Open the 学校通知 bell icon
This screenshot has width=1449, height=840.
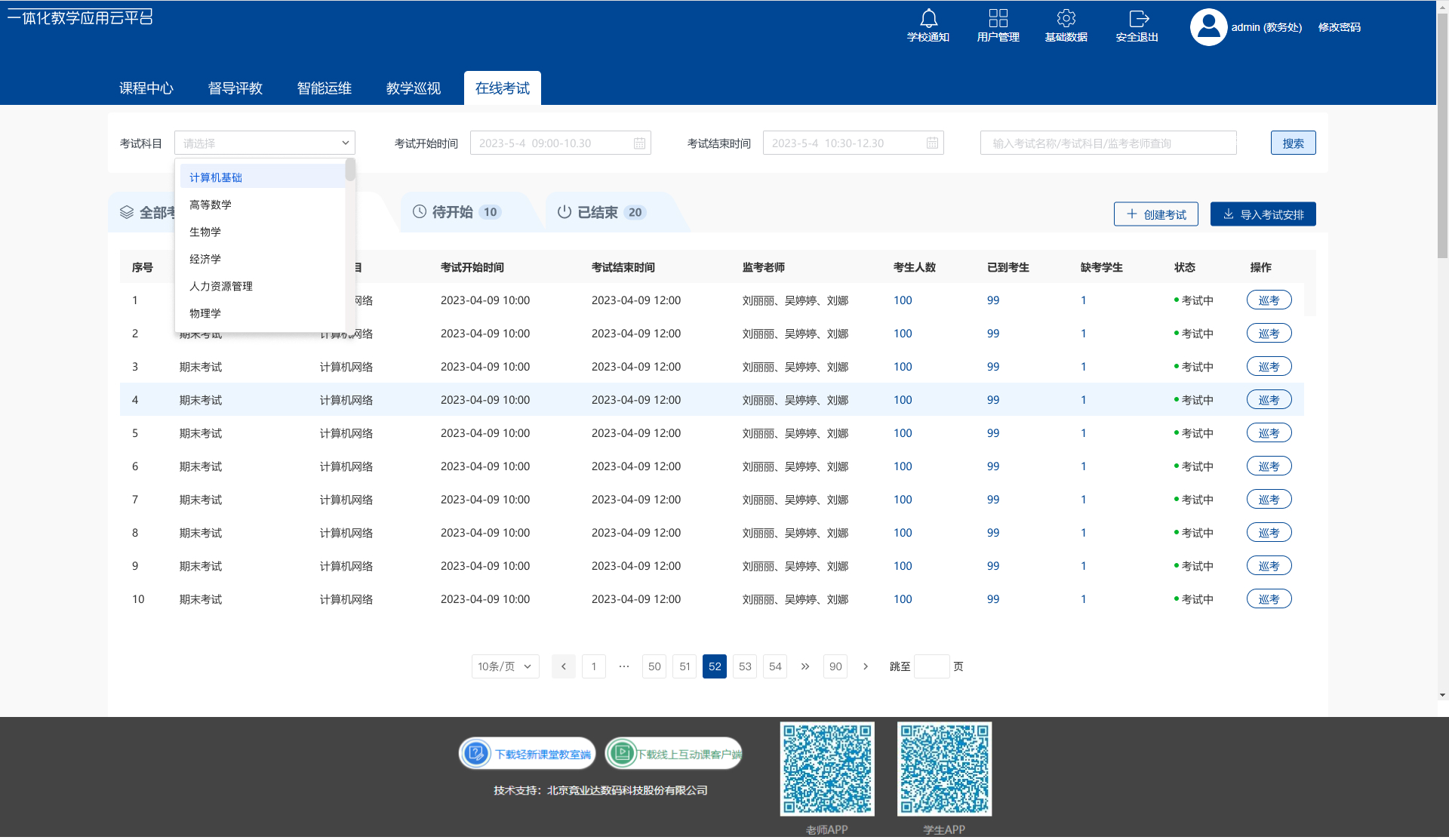[x=928, y=18]
